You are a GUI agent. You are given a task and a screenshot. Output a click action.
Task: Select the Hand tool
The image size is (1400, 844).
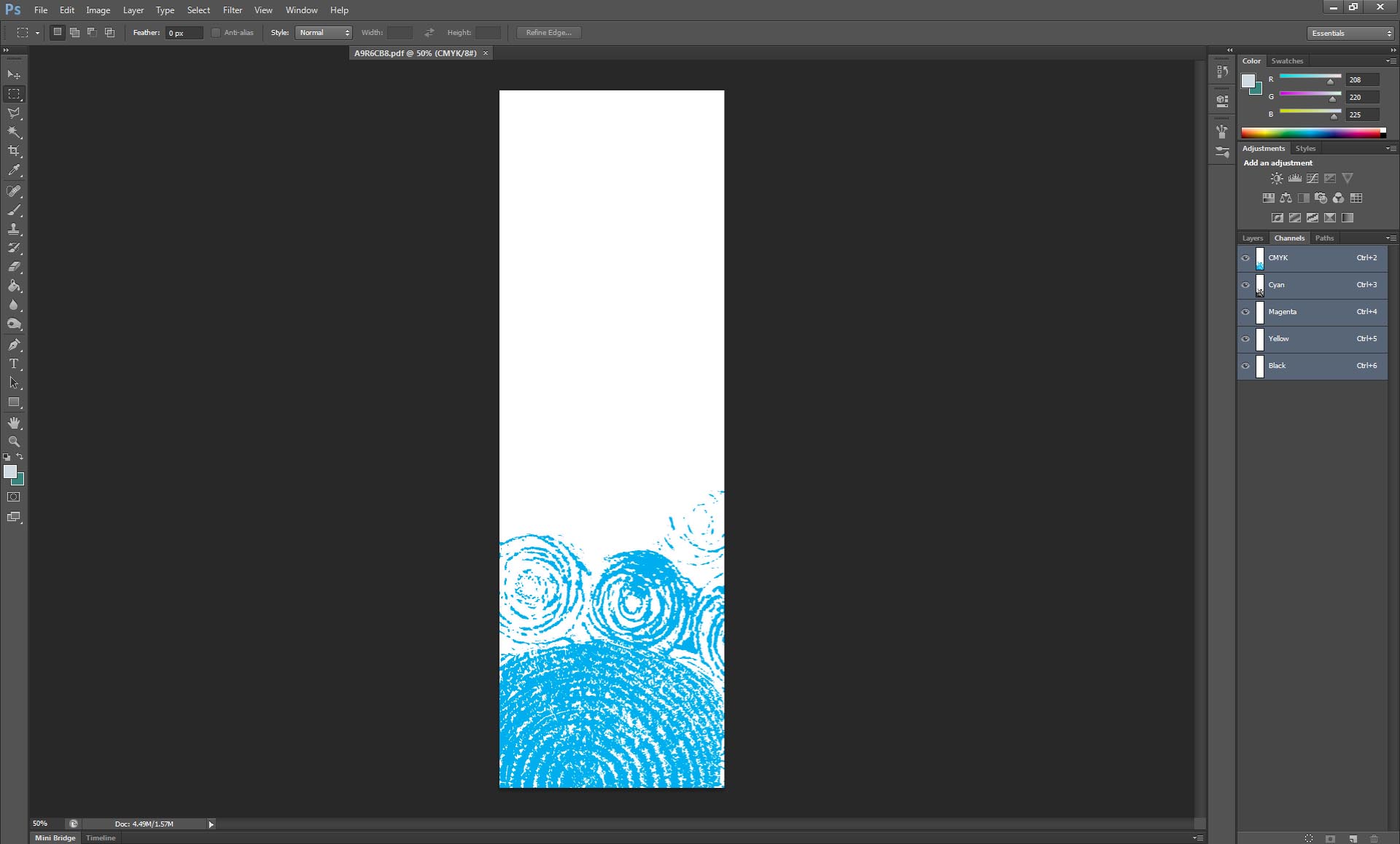point(14,423)
